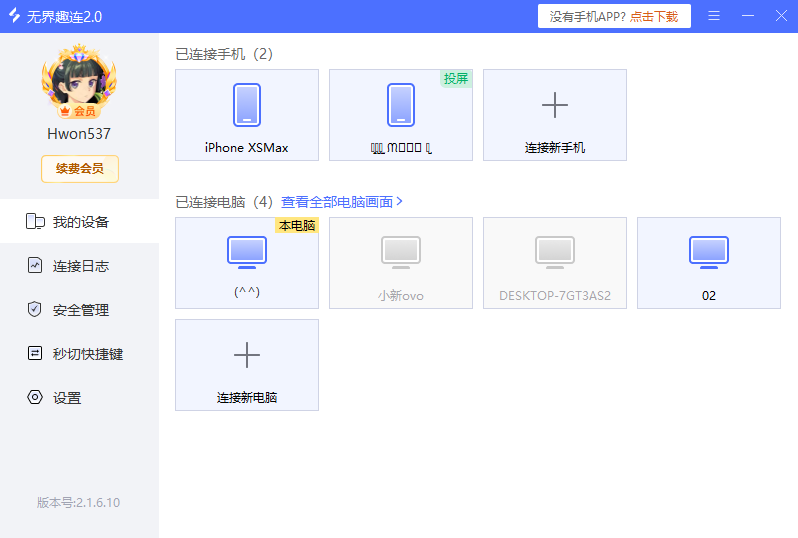Viewport: 798px width, 538px height.
Task: Open 秒切快捷键 settings
Action: click(80, 354)
